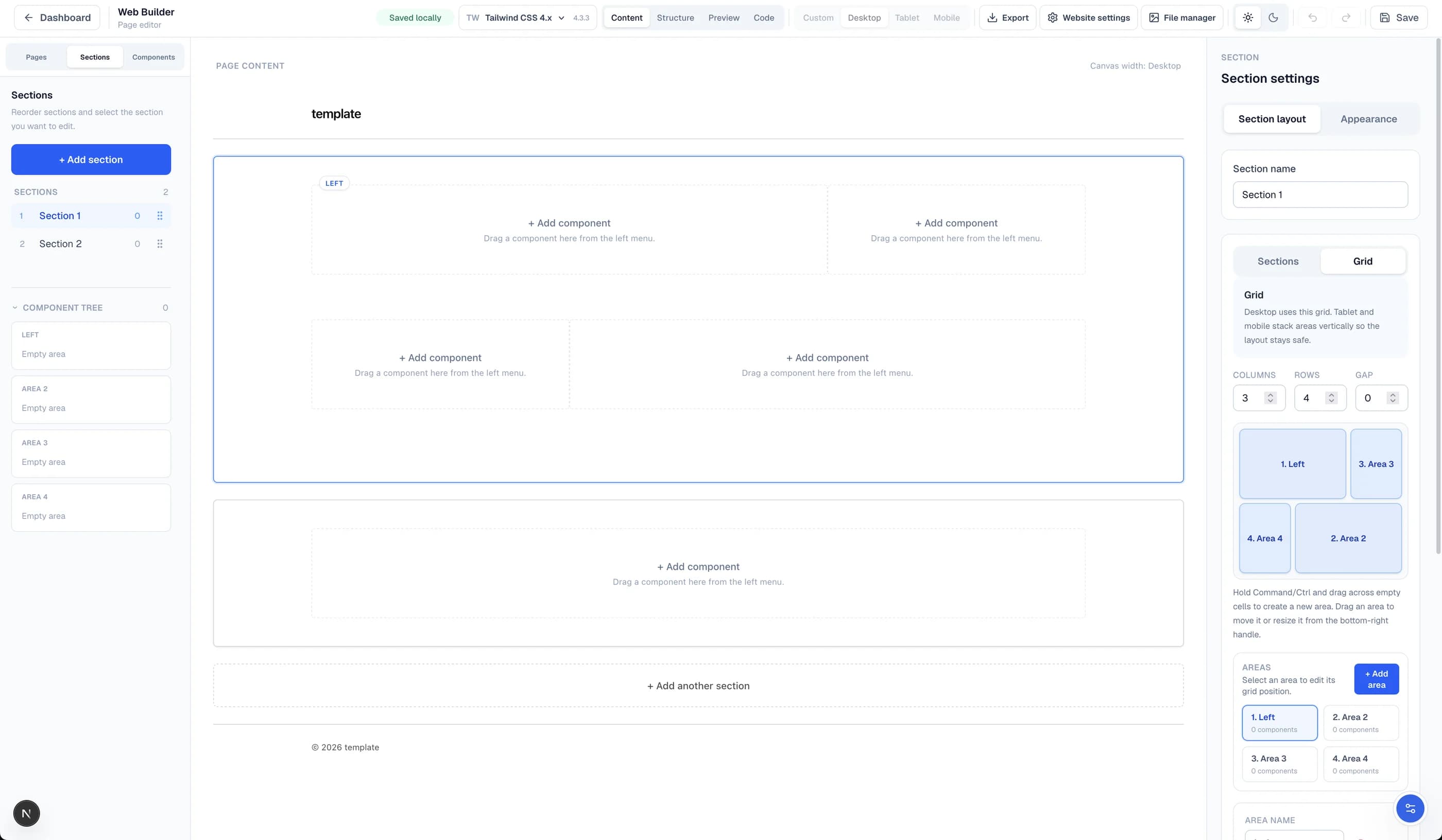The image size is (1442, 840).
Task: Click the LEFT area label badge
Action: (334, 184)
